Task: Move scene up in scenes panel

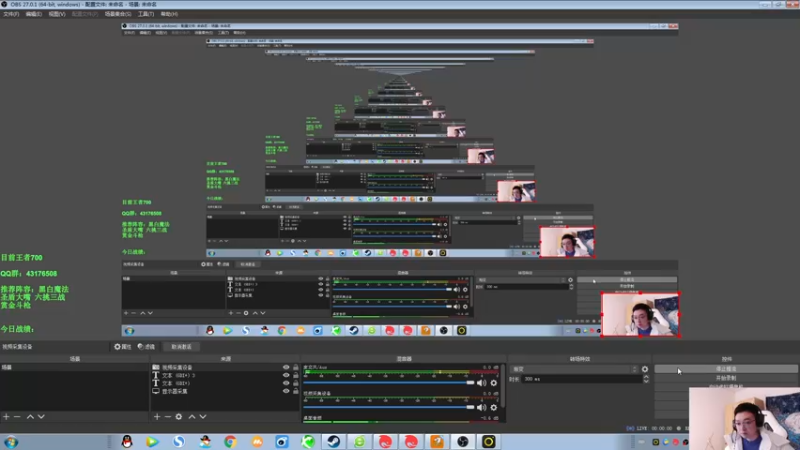Action: pos(30,417)
